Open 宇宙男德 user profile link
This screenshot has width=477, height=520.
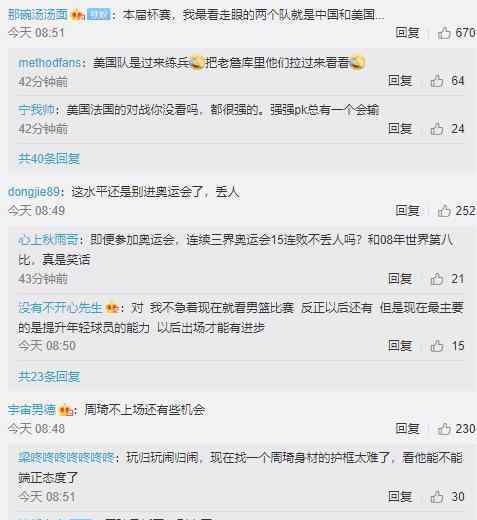tap(32, 410)
